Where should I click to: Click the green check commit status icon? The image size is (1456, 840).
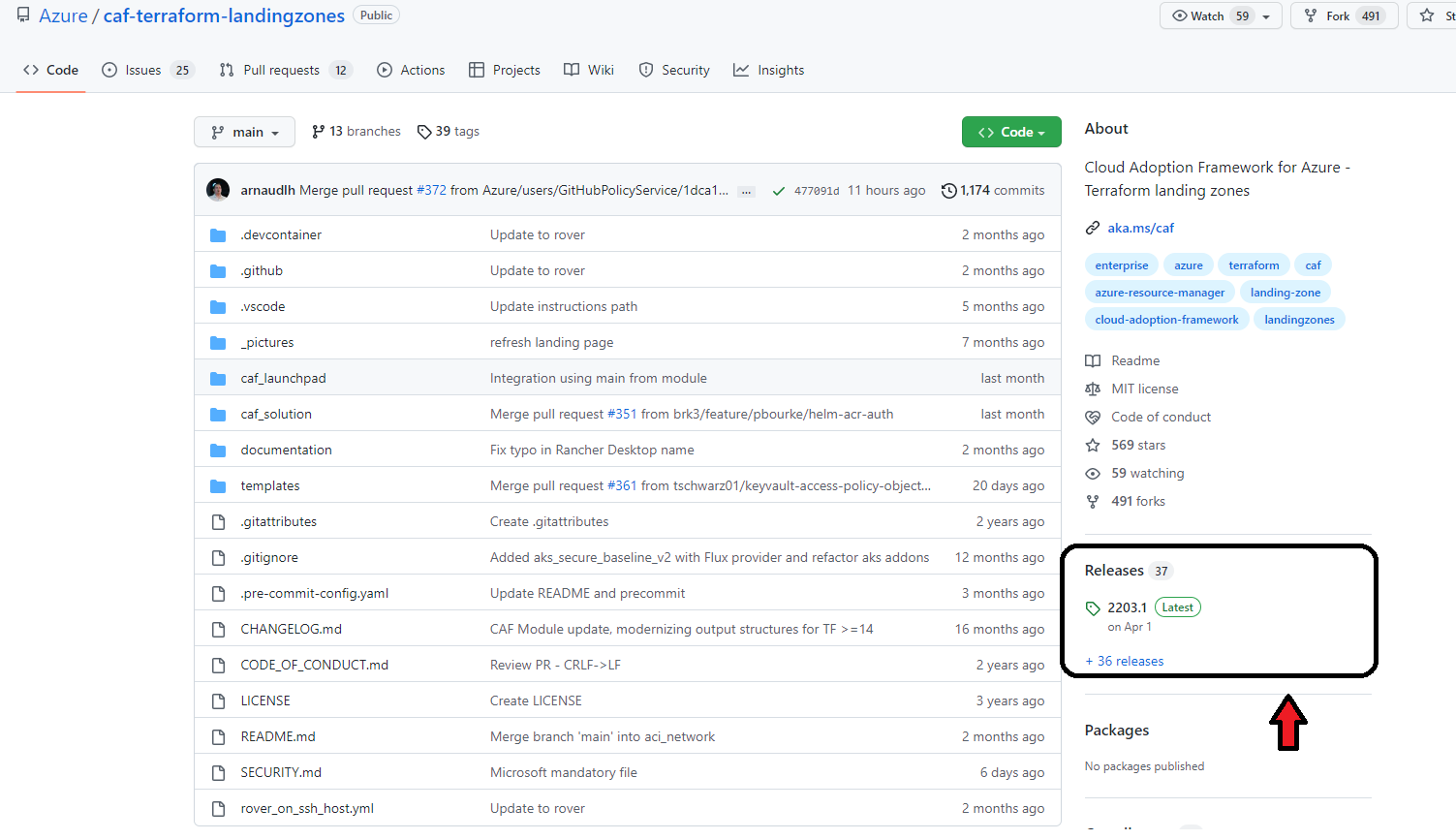778,191
